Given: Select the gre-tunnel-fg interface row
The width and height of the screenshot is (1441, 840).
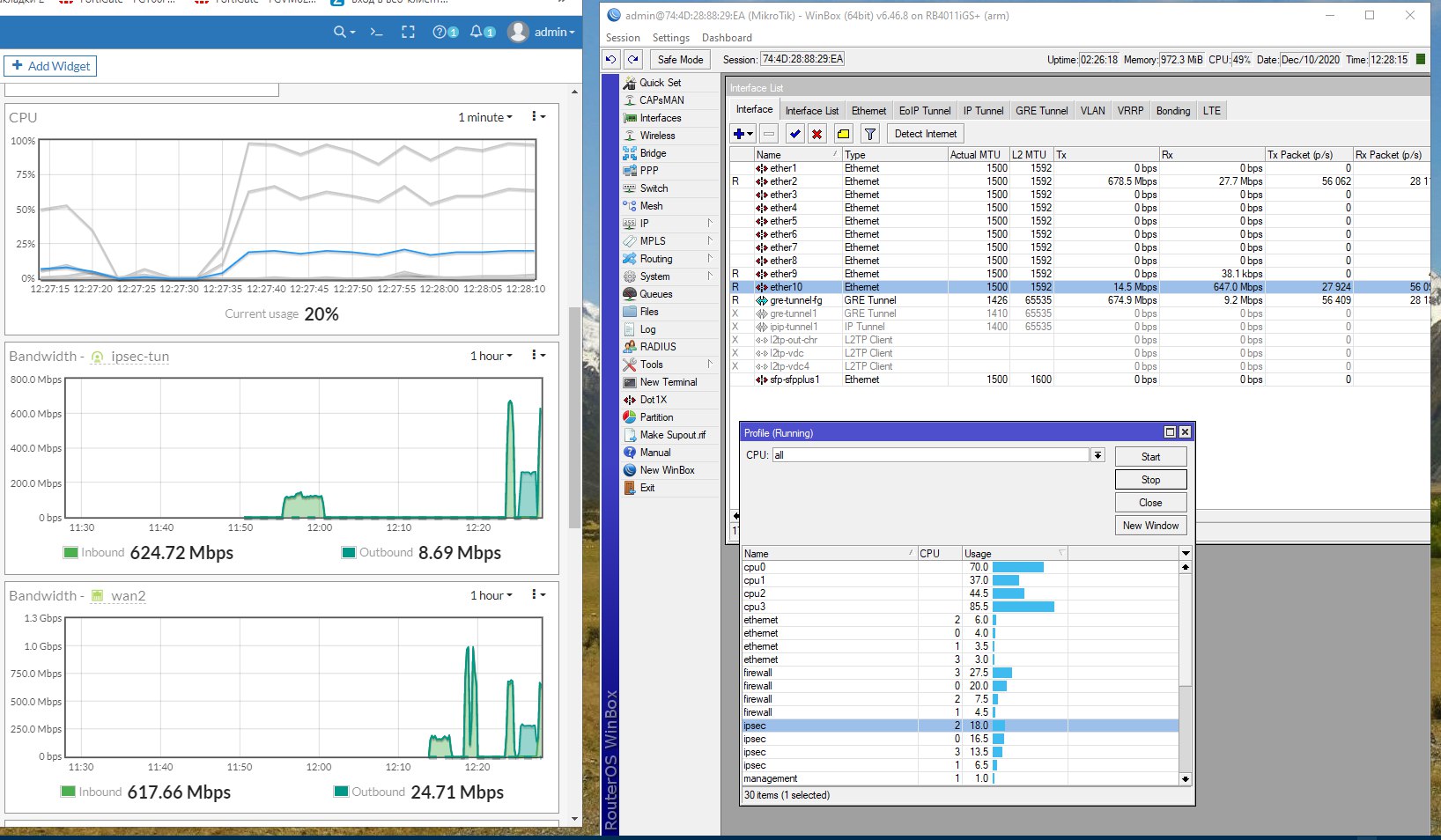Looking at the screenshot, I should click(1079, 300).
